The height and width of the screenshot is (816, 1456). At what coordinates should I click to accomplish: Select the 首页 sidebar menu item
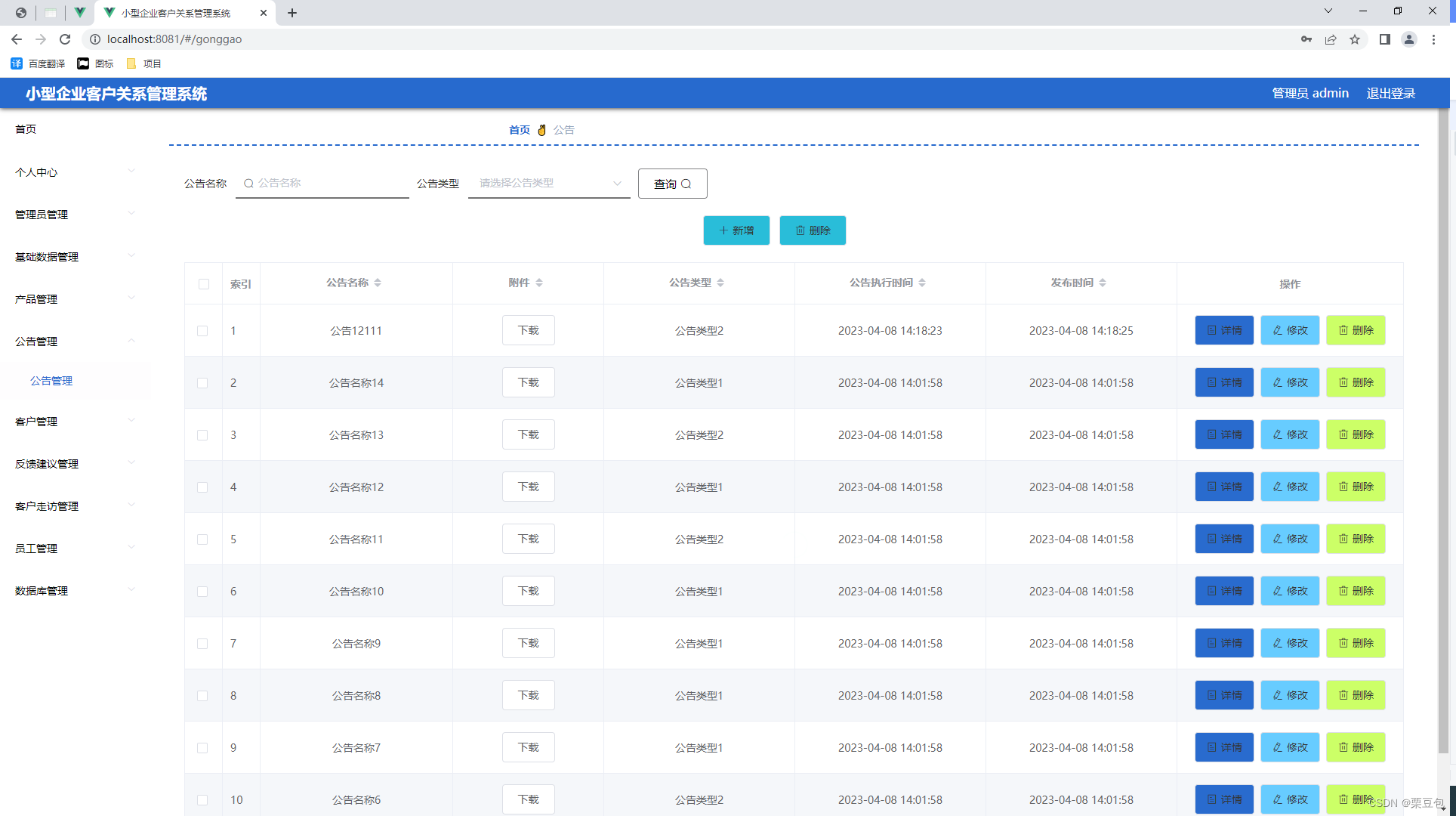tap(26, 128)
